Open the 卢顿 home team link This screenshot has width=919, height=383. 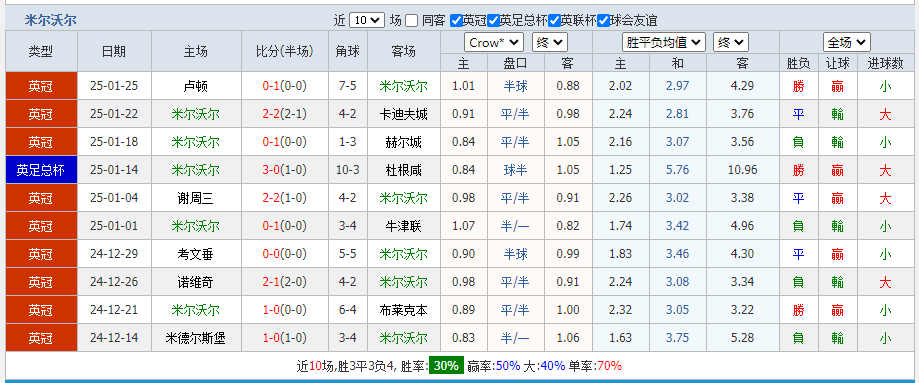pos(196,86)
